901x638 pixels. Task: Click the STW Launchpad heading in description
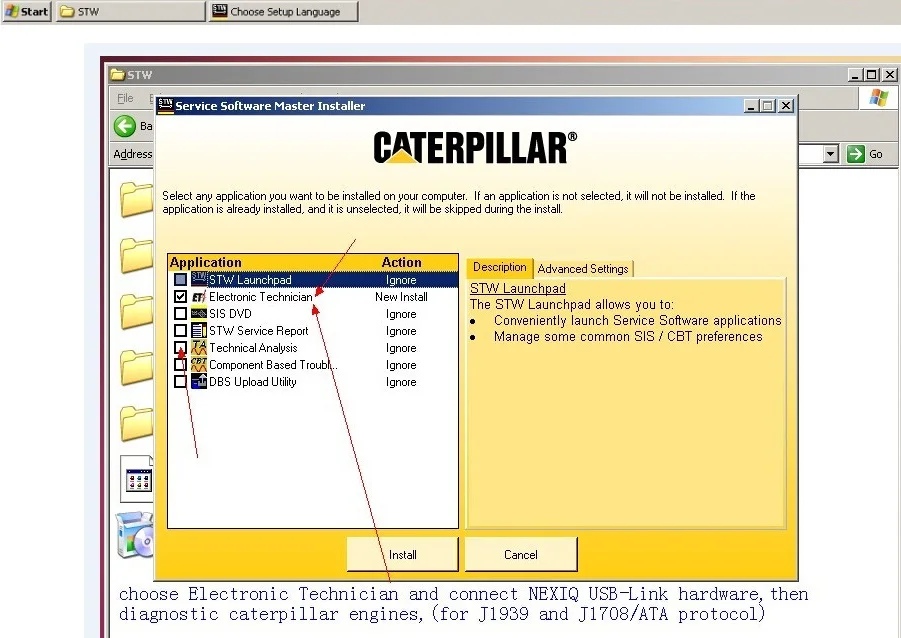coord(518,289)
